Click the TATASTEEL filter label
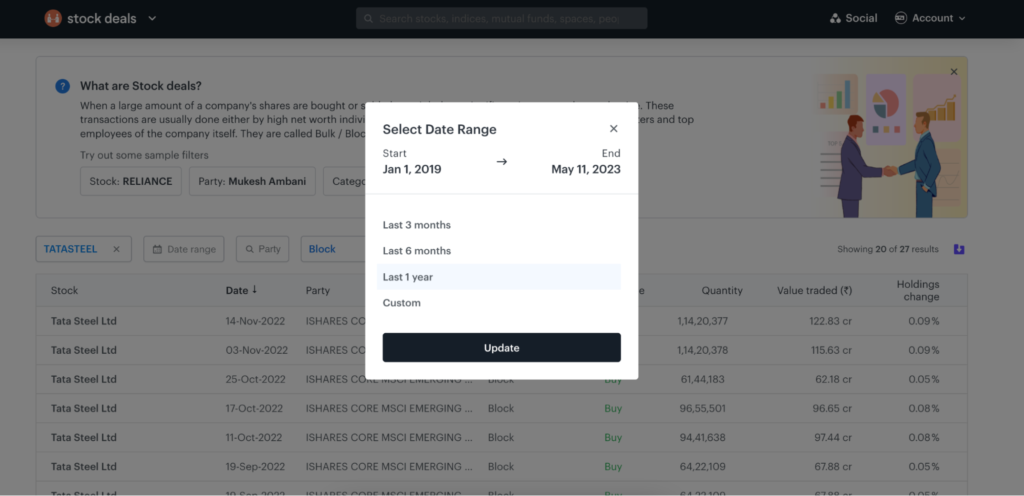The width and height of the screenshot is (1024, 496). 71,249
